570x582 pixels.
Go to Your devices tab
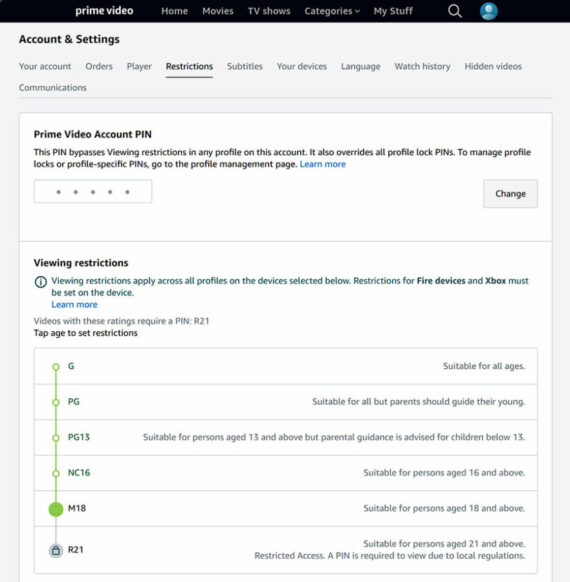(x=302, y=66)
